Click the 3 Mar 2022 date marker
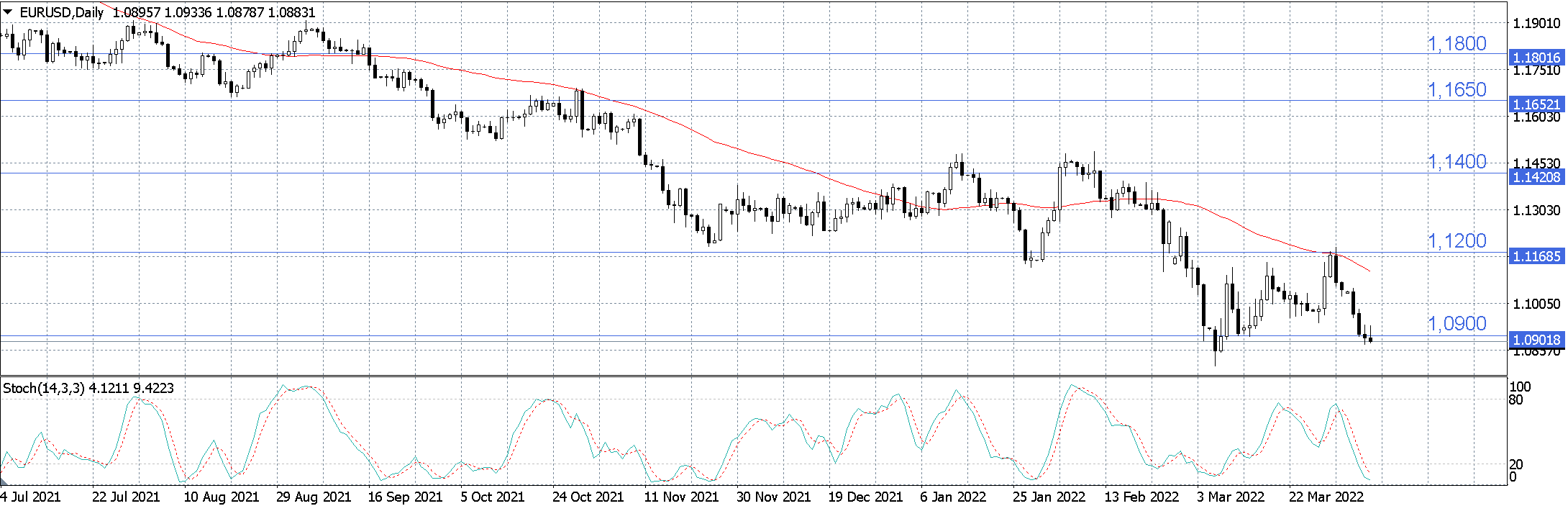The height and width of the screenshot is (506, 1568). 1231,497
